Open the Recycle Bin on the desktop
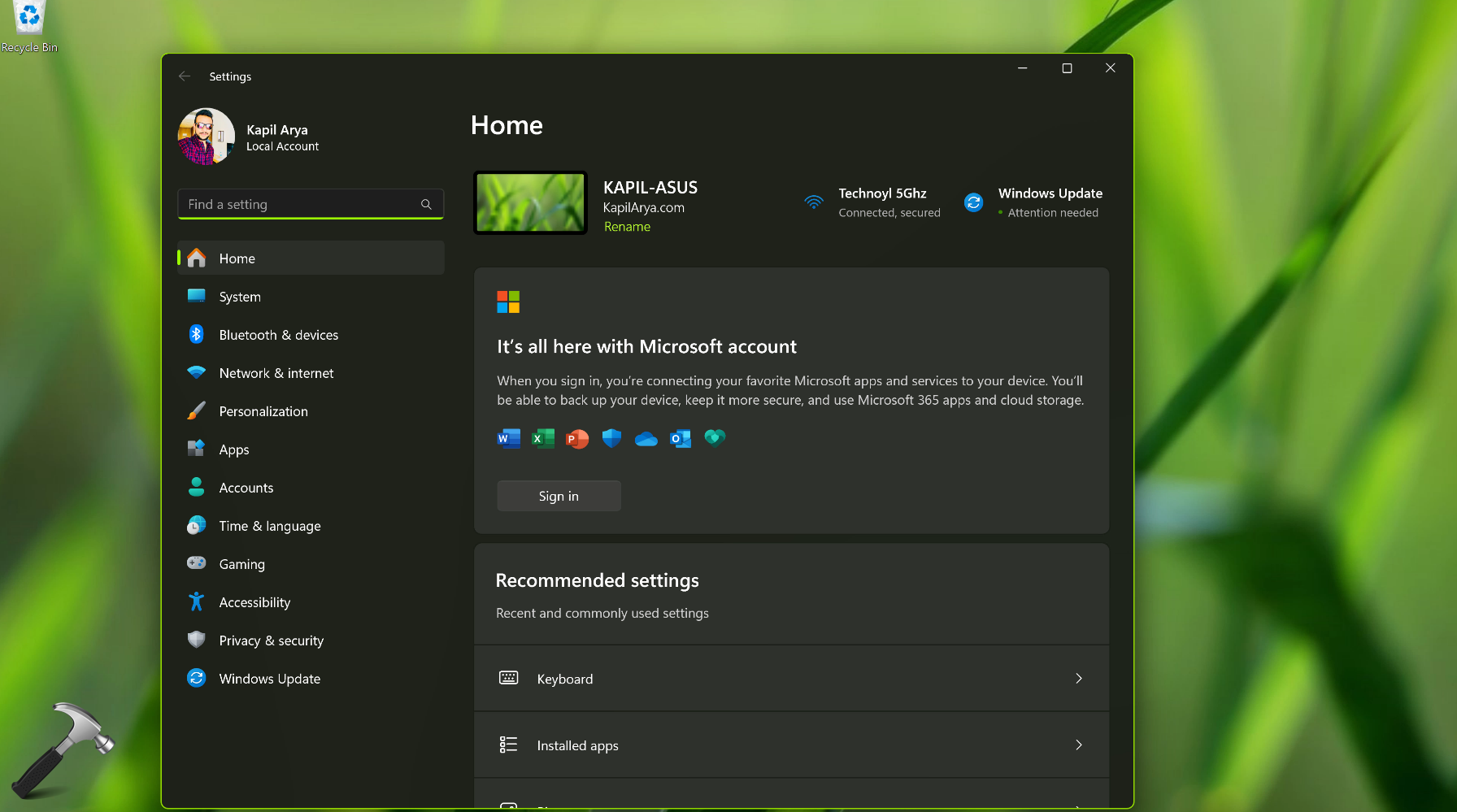The height and width of the screenshot is (812, 1457). tap(29, 18)
